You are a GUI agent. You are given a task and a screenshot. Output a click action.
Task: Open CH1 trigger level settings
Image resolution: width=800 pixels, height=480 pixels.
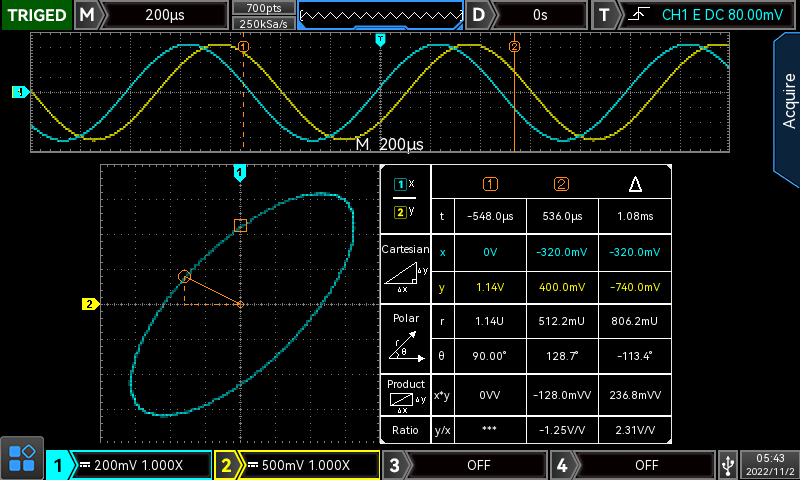pyautogui.click(x=706, y=15)
